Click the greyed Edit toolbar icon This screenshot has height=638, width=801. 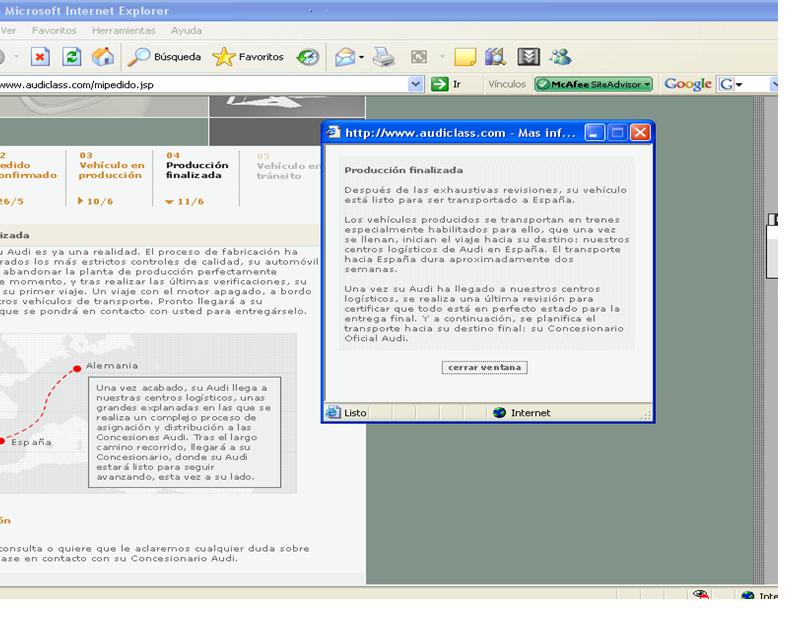click(x=419, y=57)
